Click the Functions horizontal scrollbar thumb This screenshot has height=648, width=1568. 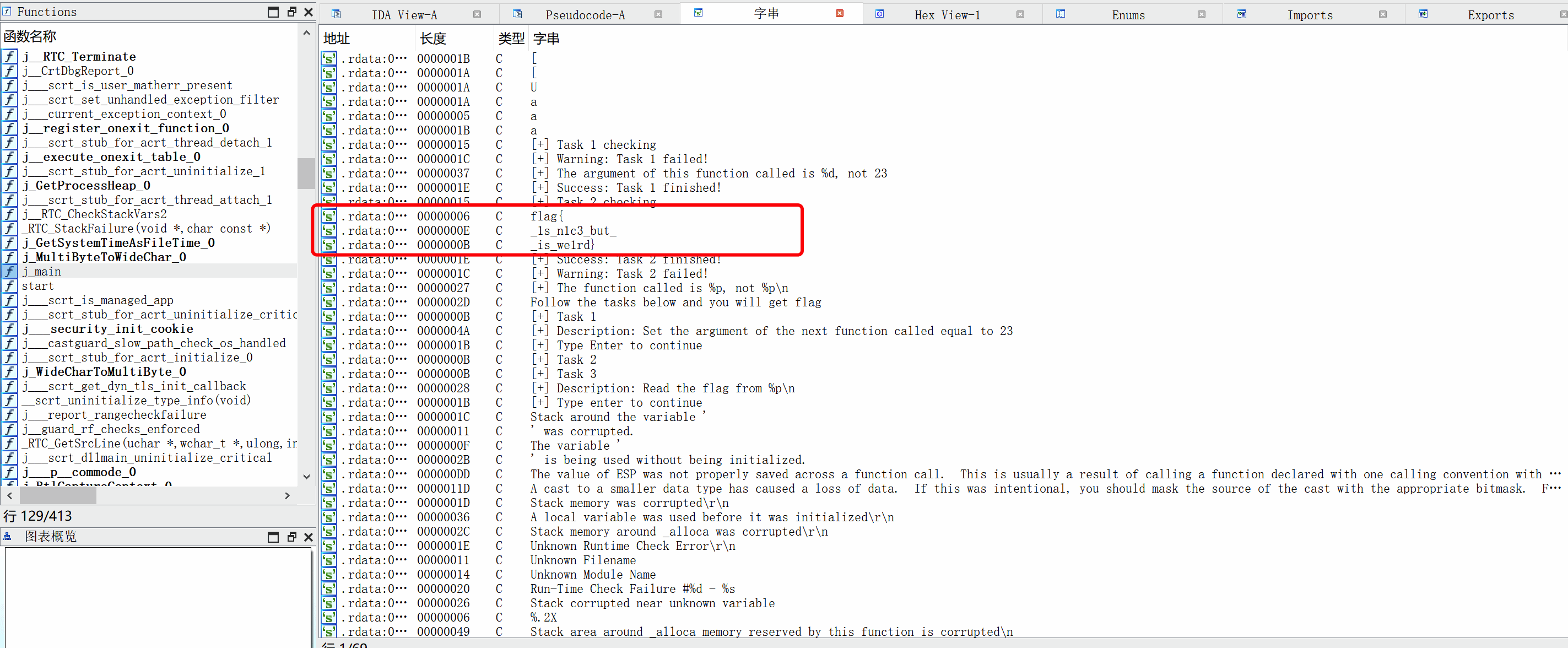(x=58, y=496)
